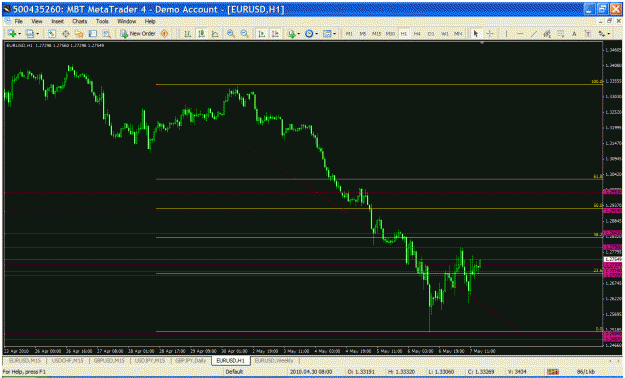This screenshot has height=378, width=625.
Task: Toggle the Chart Shift icon
Action: tap(275, 34)
